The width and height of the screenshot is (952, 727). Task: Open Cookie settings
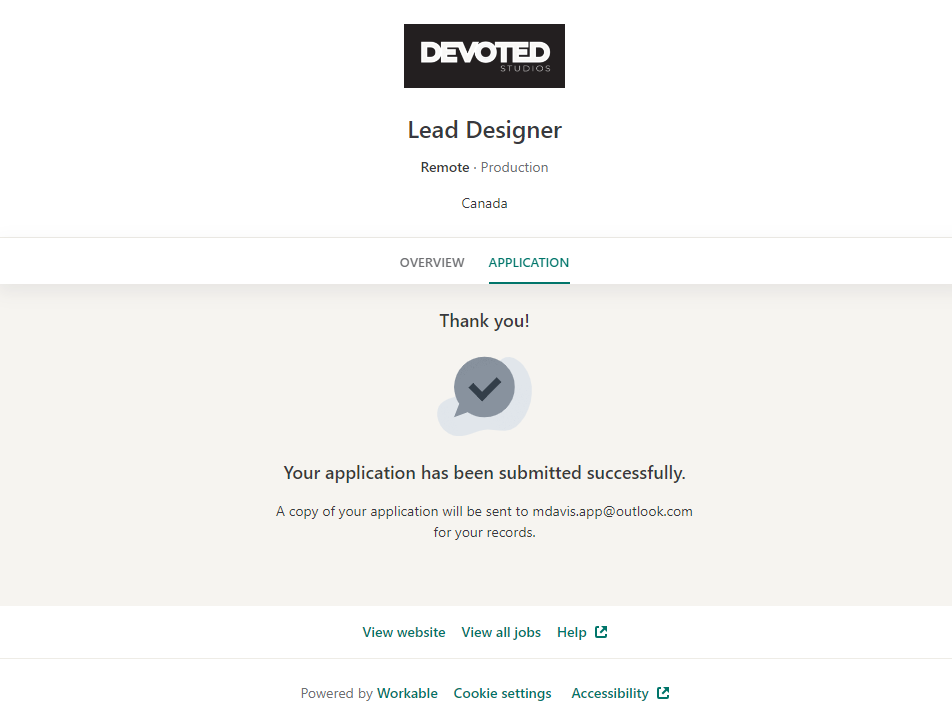pos(502,693)
